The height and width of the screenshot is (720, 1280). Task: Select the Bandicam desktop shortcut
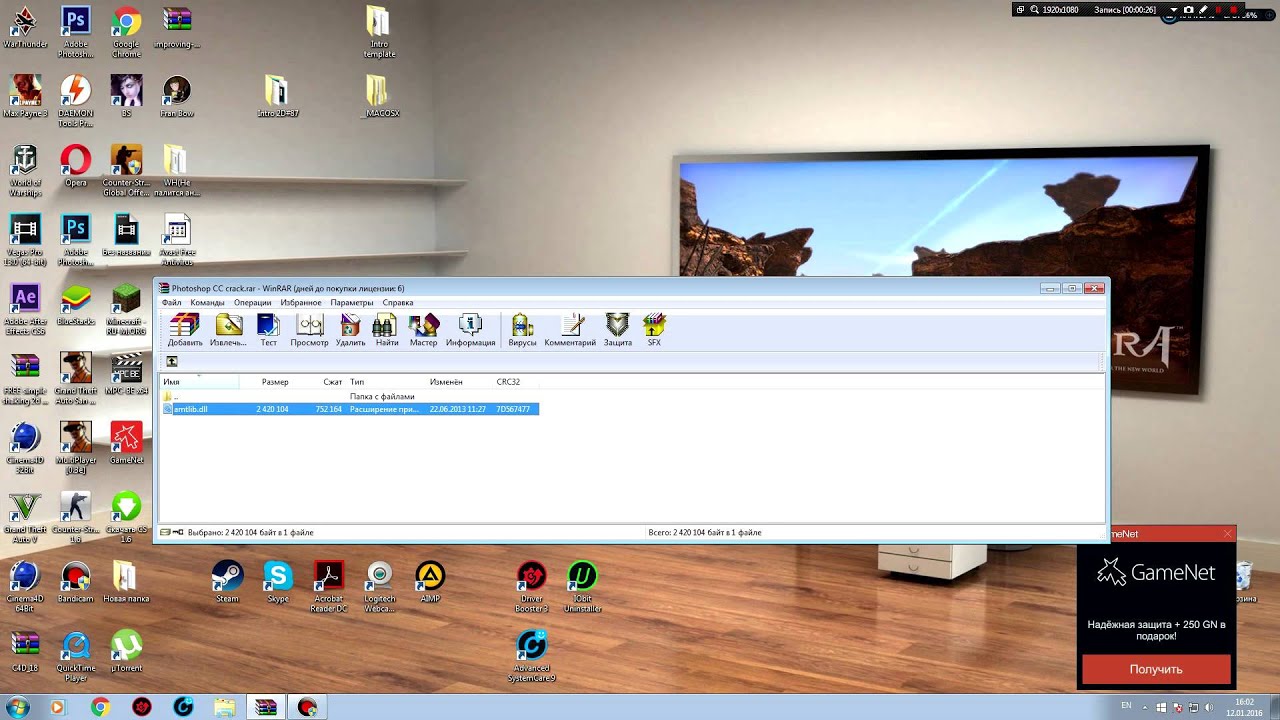click(76, 581)
